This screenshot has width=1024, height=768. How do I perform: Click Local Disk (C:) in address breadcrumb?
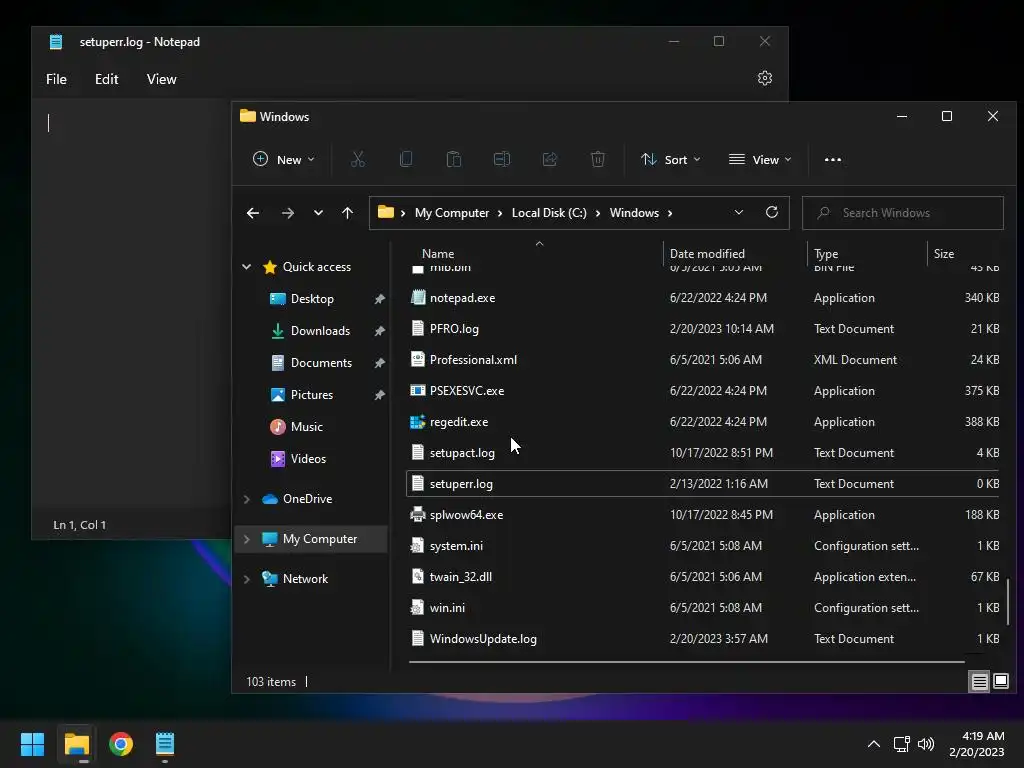[549, 213]
